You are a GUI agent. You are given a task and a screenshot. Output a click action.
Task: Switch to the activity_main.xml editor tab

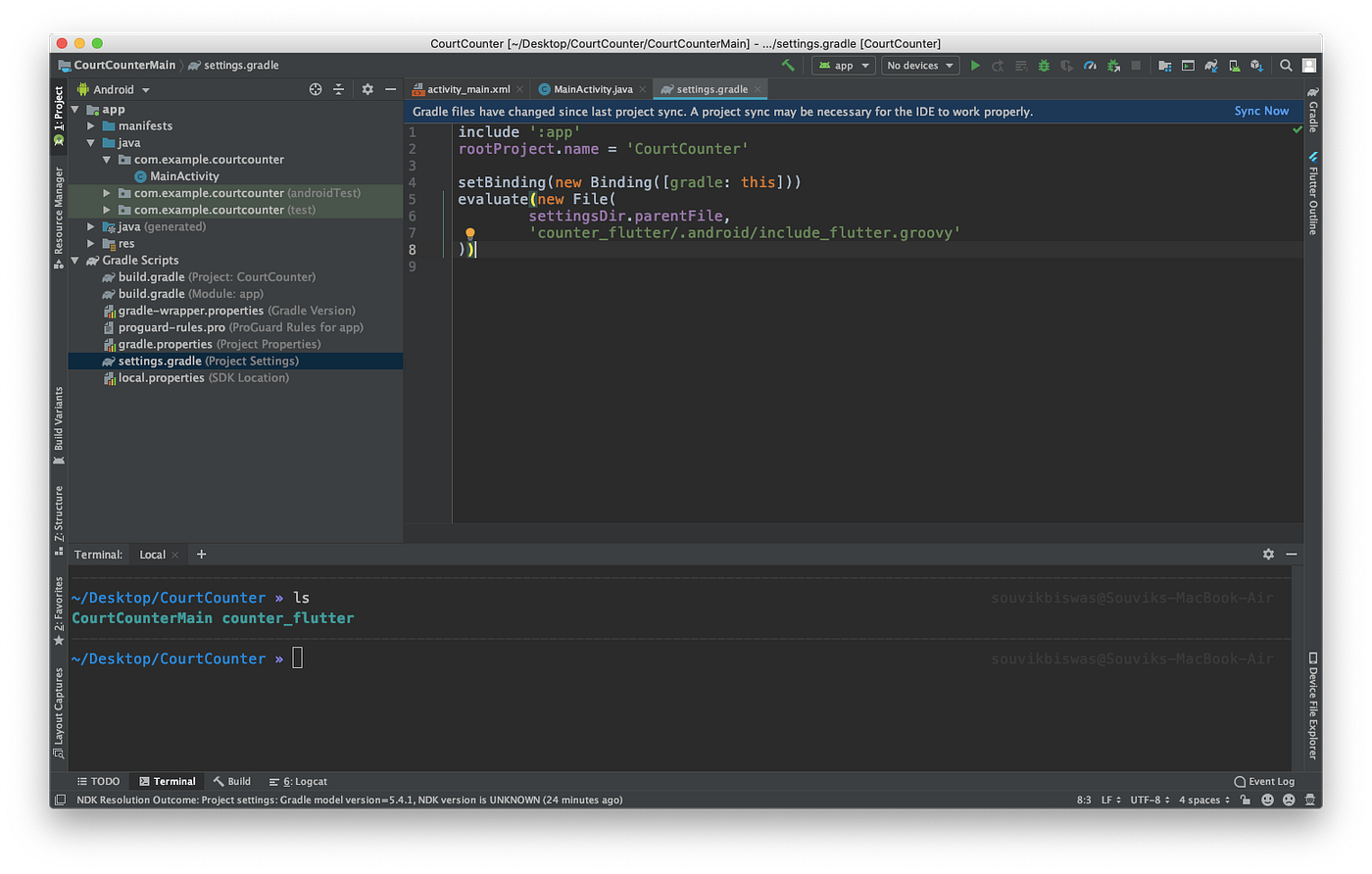click(467, 89)
